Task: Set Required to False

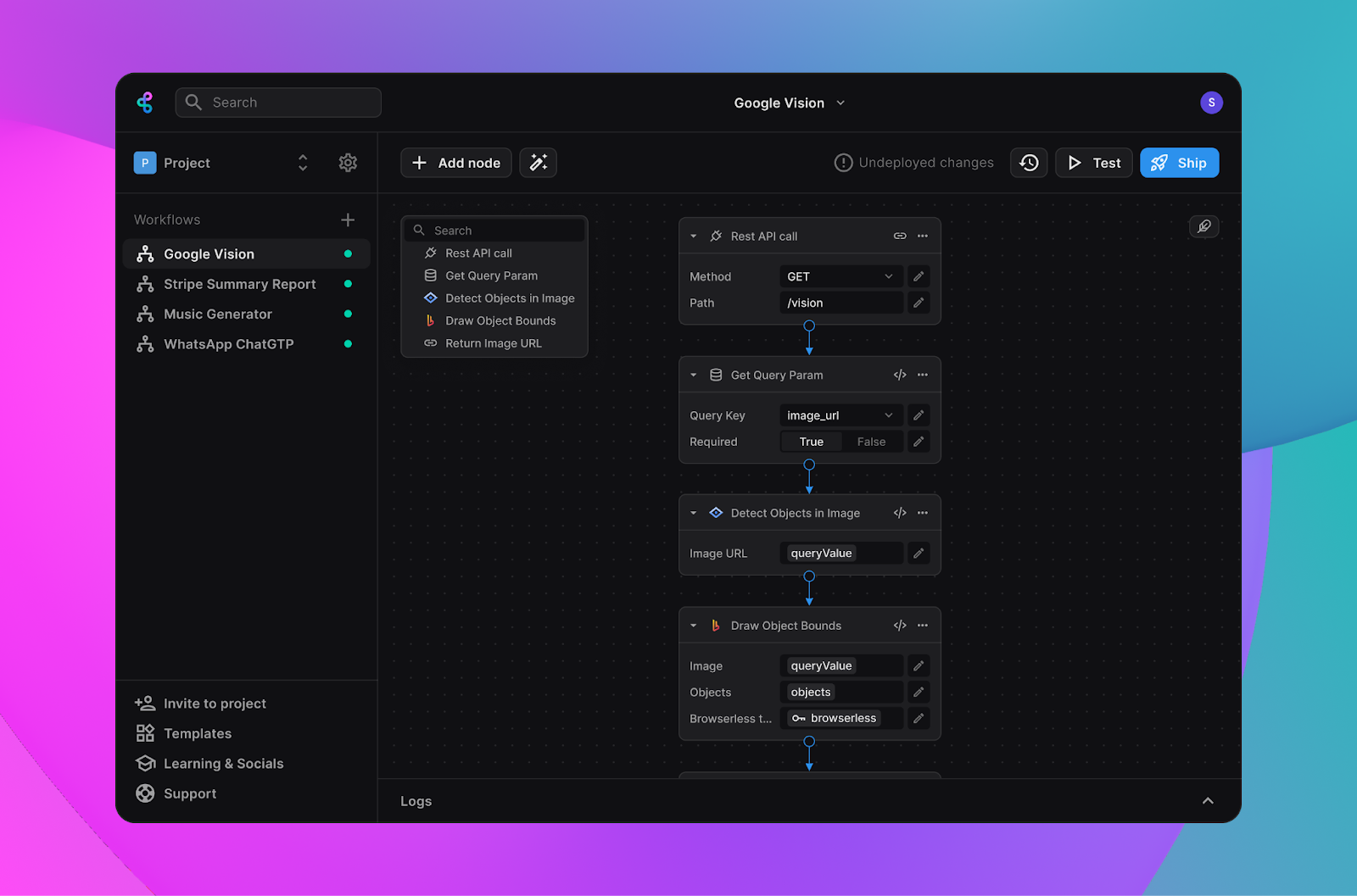Action: point(871,442)
